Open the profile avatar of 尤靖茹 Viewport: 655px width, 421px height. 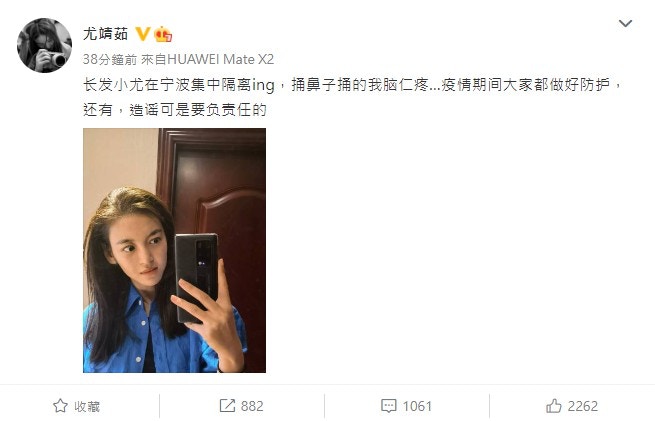[44, 45]
